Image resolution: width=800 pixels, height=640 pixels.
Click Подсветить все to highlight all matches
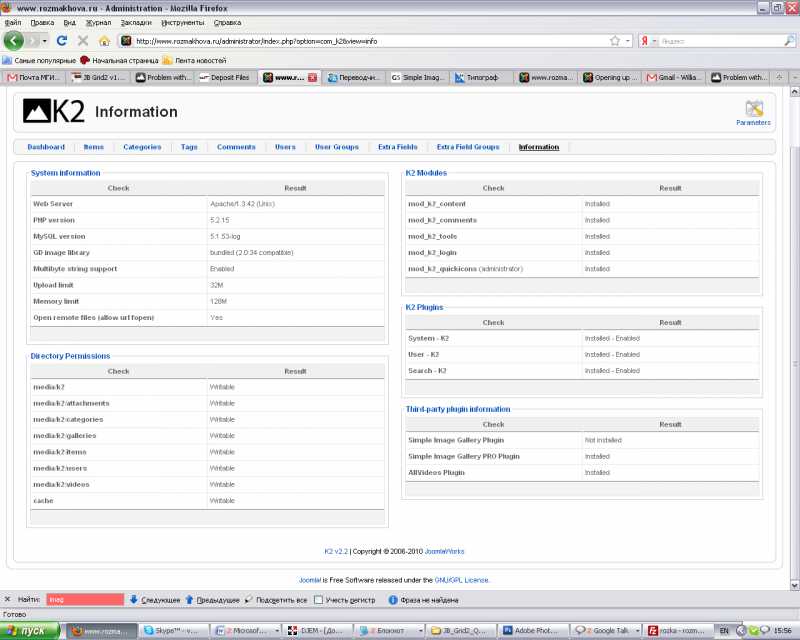(276, 600)
